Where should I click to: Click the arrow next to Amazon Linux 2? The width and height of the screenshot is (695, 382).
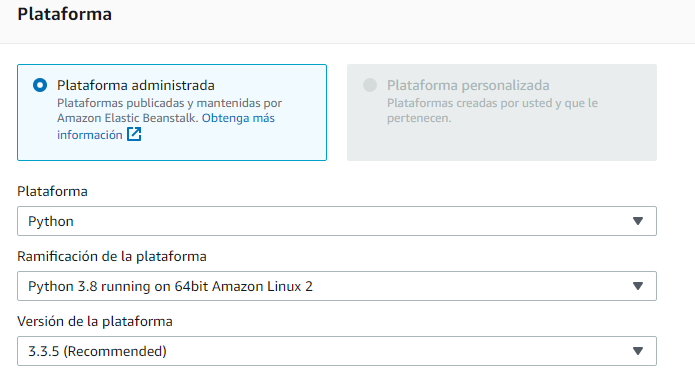tap(638, 286)
